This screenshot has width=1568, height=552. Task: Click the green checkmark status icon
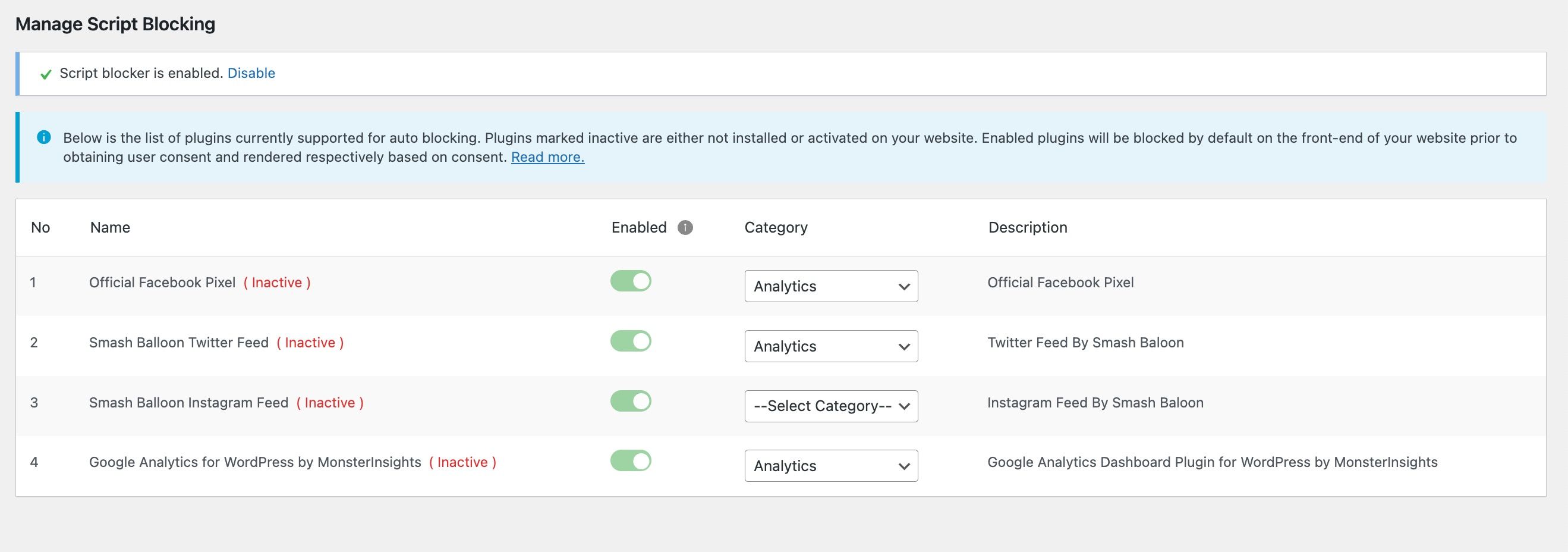tap(46, 74)
